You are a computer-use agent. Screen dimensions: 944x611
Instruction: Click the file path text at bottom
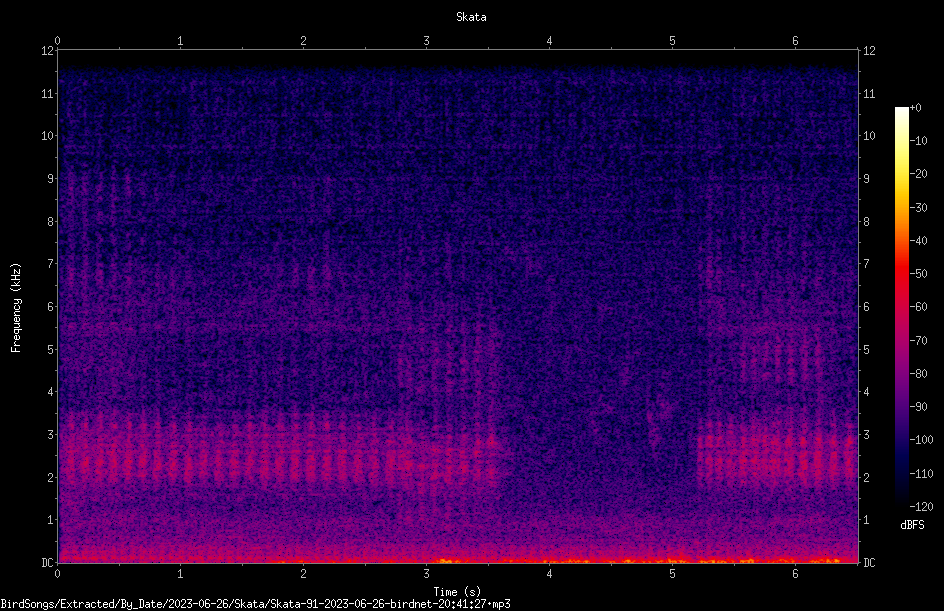(x=255, y=604)
